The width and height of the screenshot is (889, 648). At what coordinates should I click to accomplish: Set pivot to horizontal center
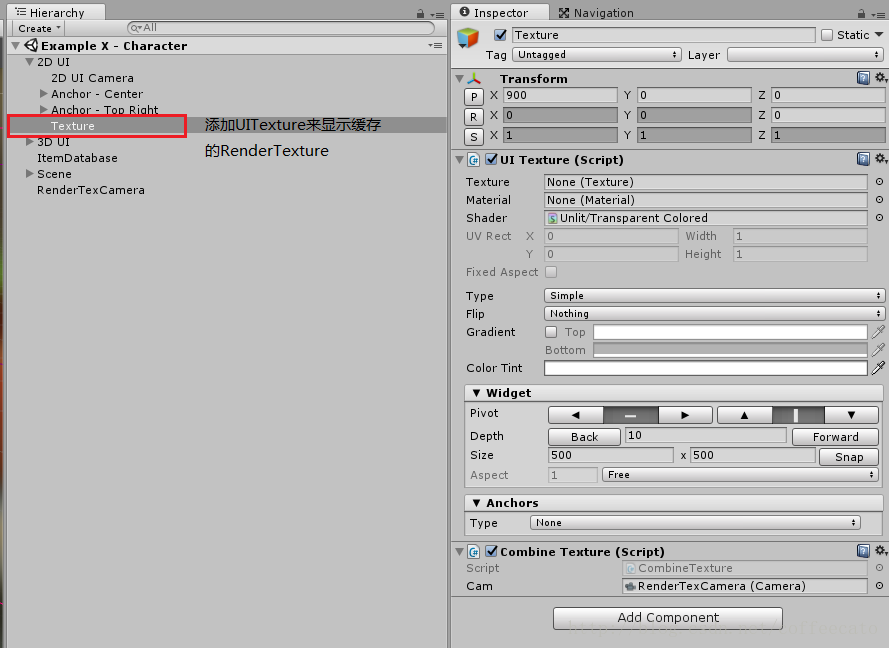[630, 415]
